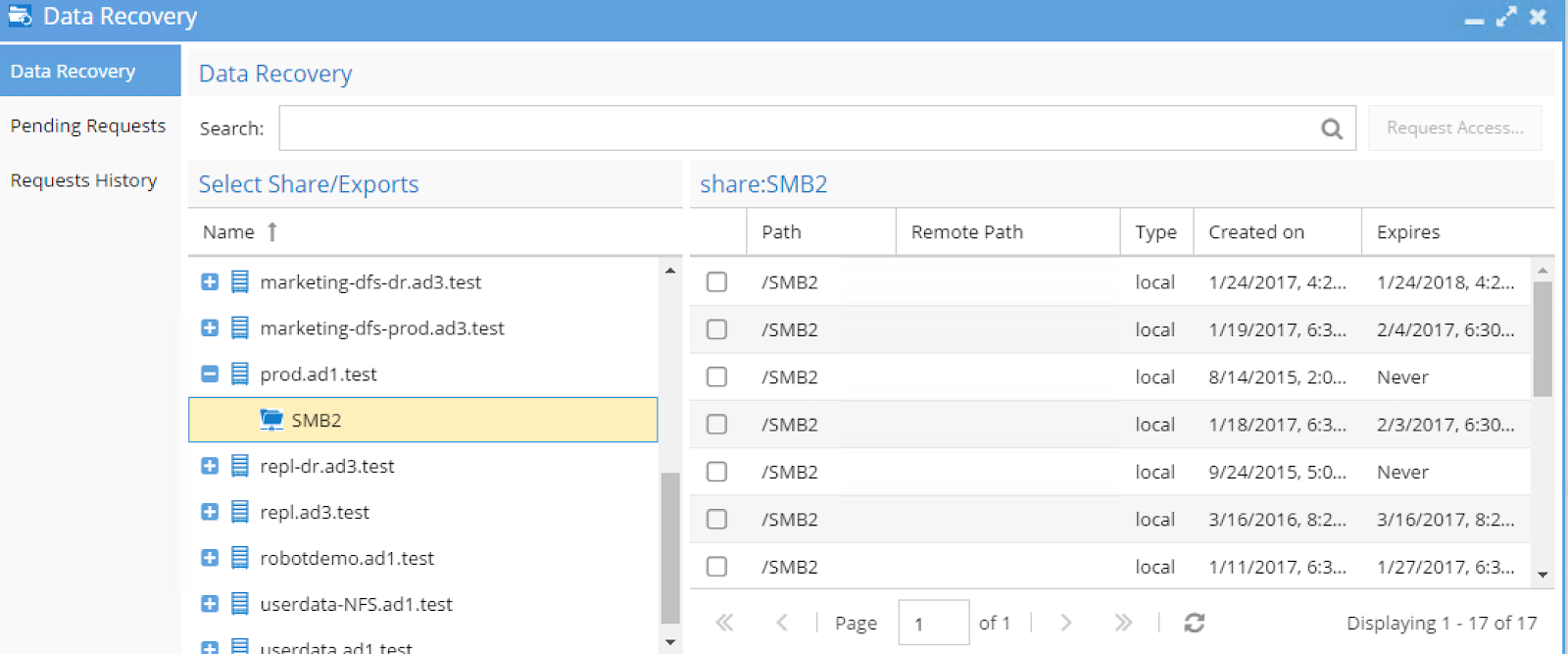The width and height of the screenshot is (1568, 654).
Task: Collapse the prod.ad1.test tree node
Action: click(x=210, y=375)
